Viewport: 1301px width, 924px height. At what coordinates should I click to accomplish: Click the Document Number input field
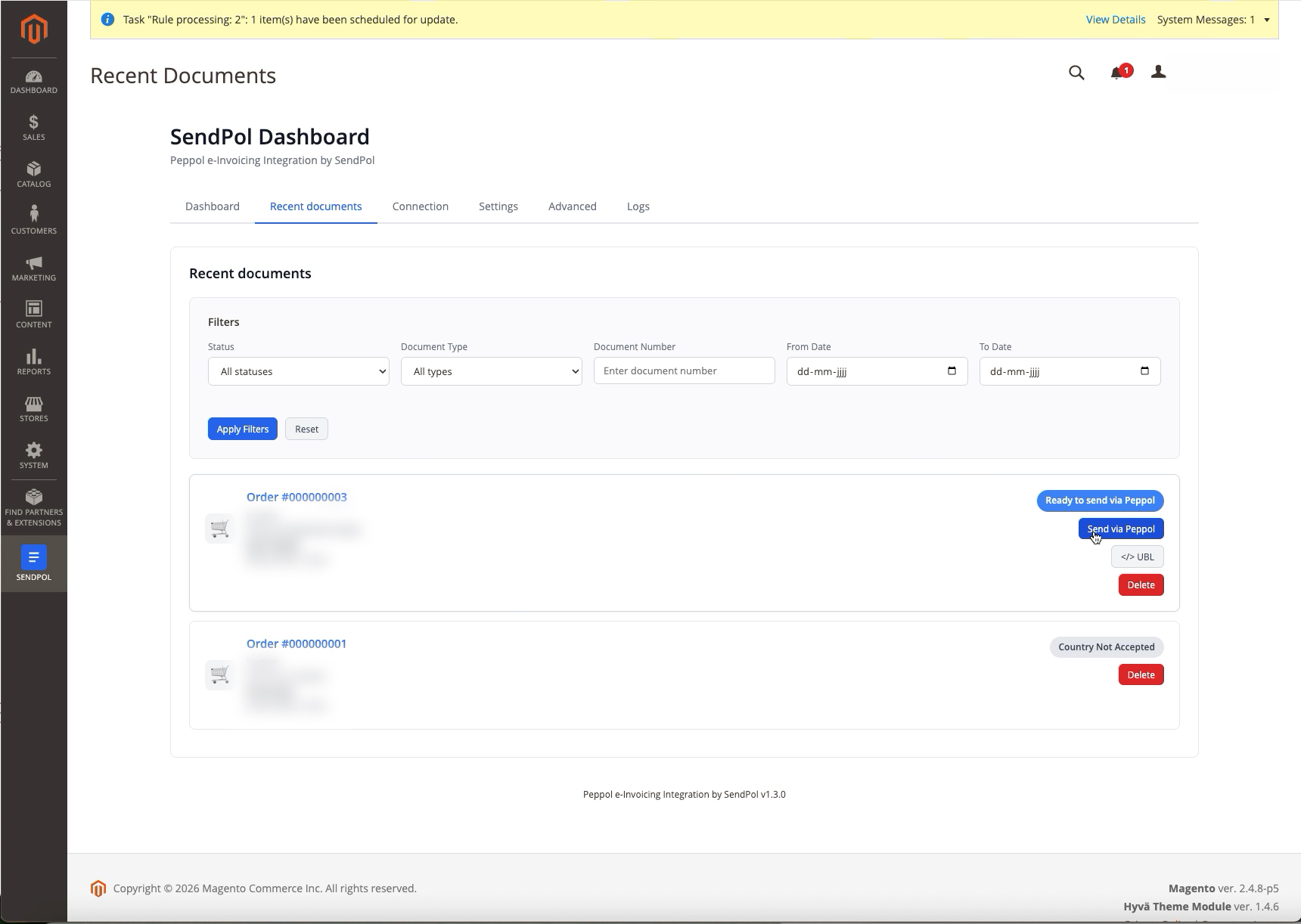pos(685,371)
